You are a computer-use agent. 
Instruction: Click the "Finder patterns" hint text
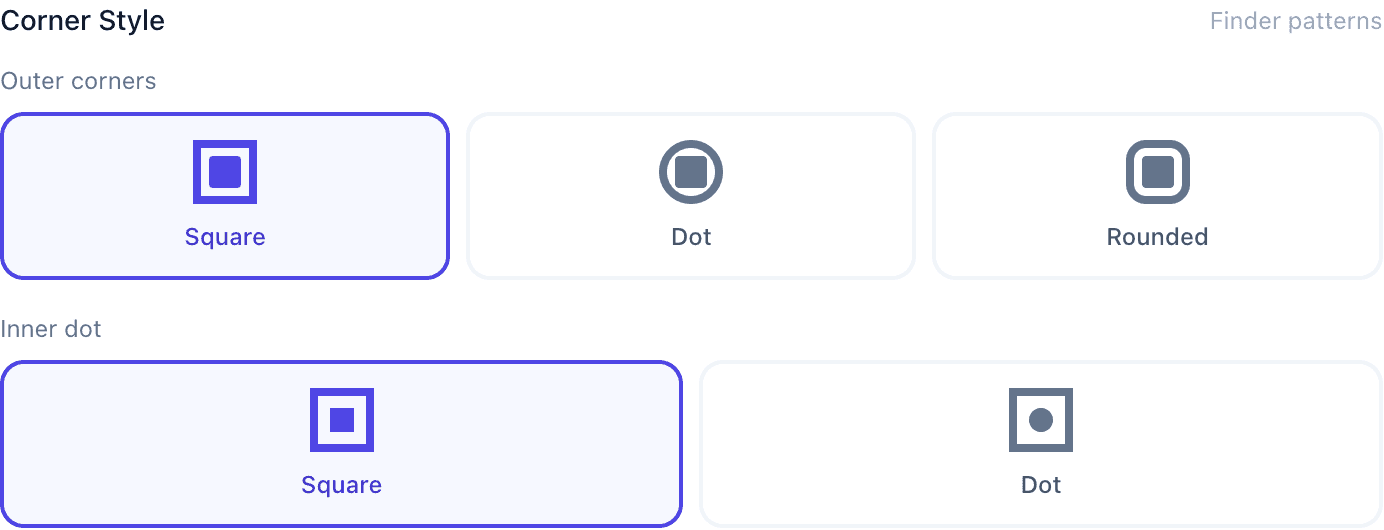coord(1295,21)
